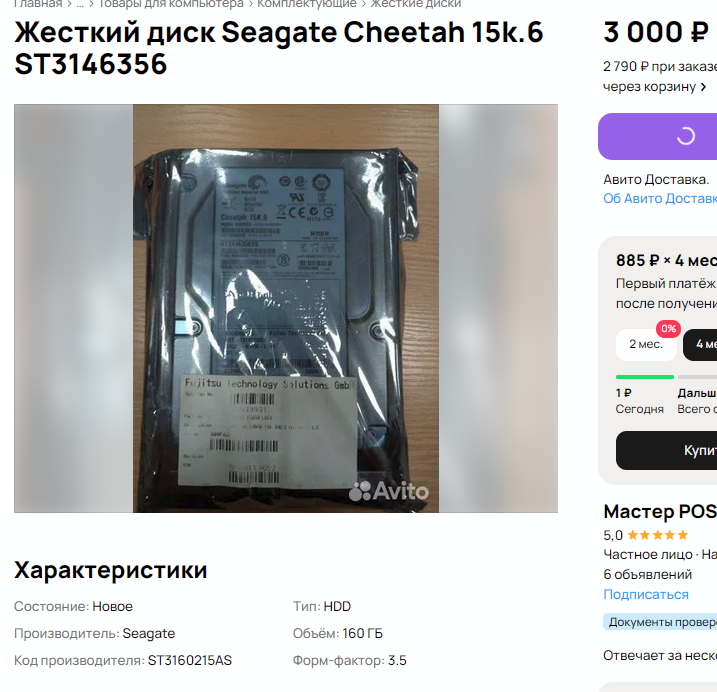Click the Avito watermark logo on photo
Viewport: 717px width, 692px height.
[x=389, y=492]
